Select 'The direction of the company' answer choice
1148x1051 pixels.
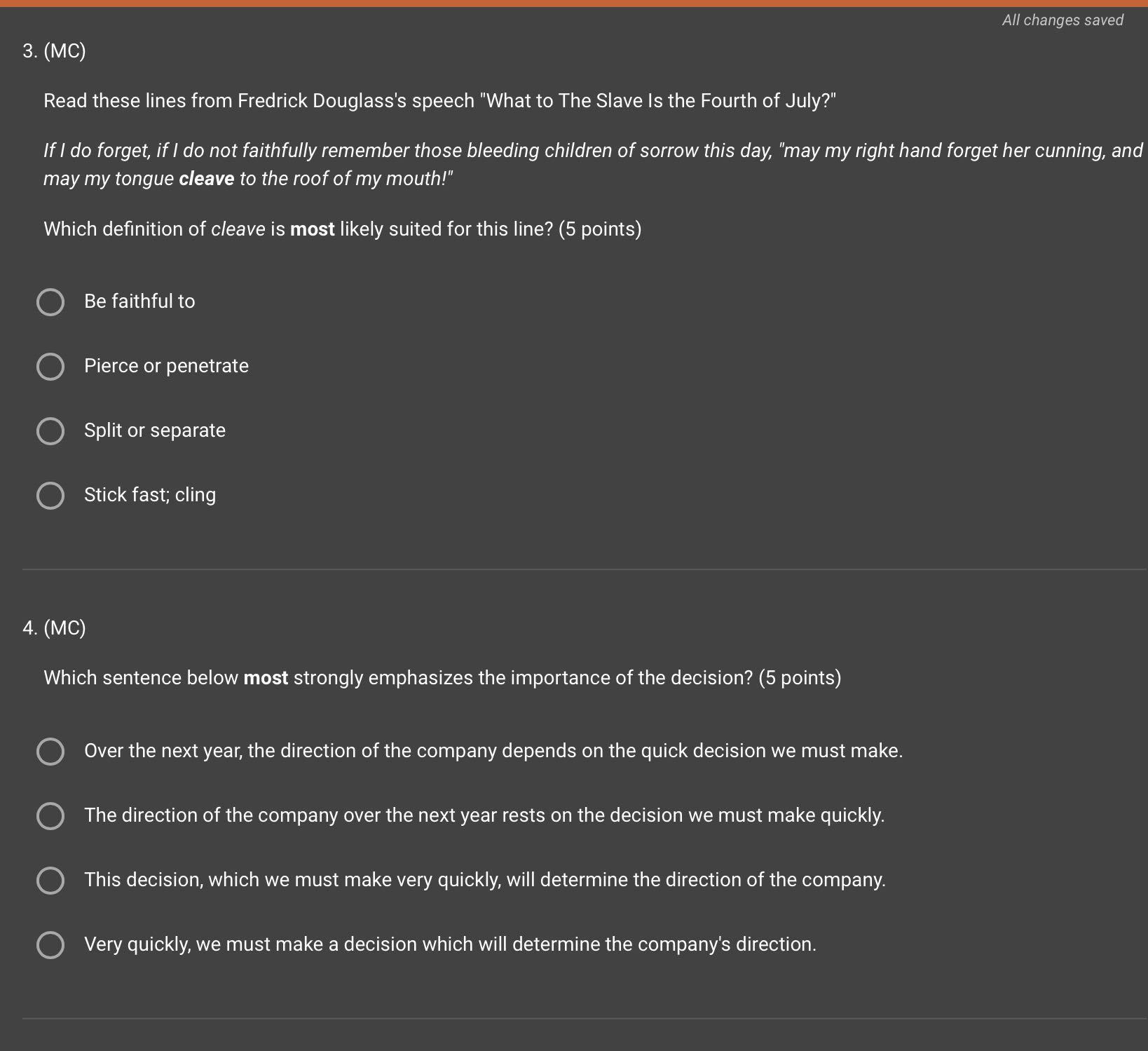pos(50,816)
